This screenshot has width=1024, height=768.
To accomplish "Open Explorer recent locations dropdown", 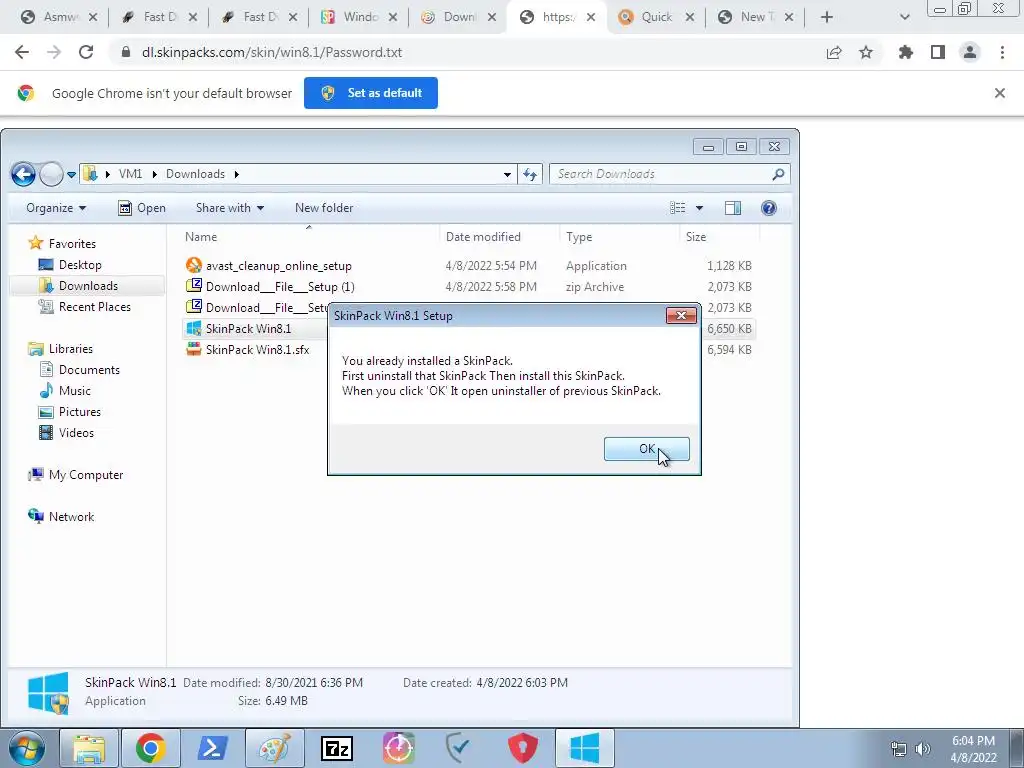I will [x=71, y=174].
